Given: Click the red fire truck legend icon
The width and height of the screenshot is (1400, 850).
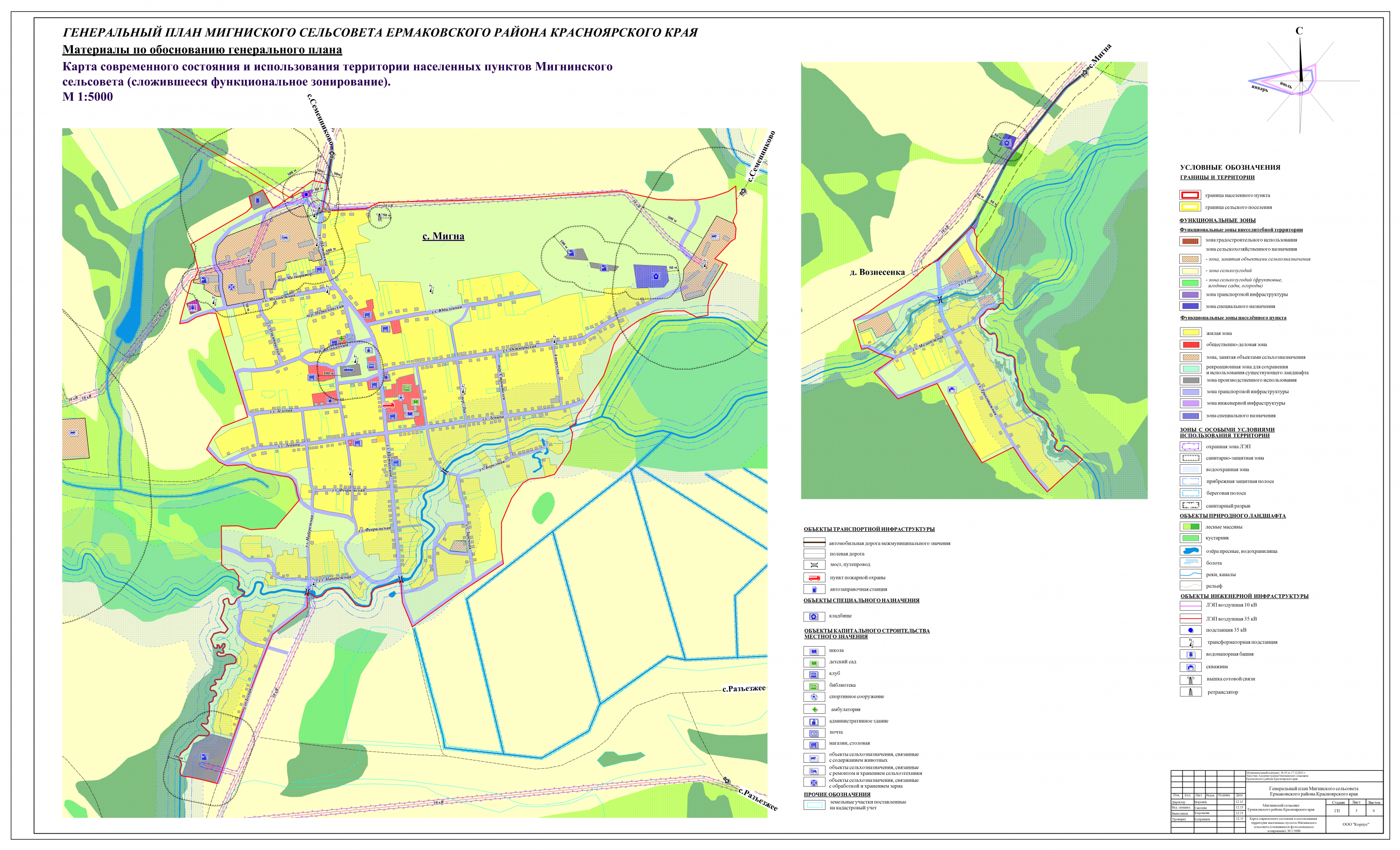Looking at the screenshot, I should (x=814, y=578).
